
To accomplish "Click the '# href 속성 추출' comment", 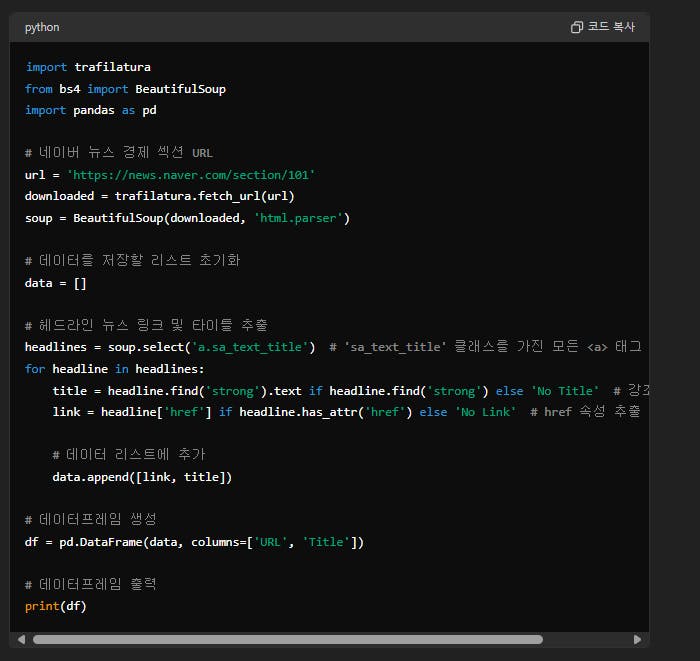I will [x=585, y=412].
